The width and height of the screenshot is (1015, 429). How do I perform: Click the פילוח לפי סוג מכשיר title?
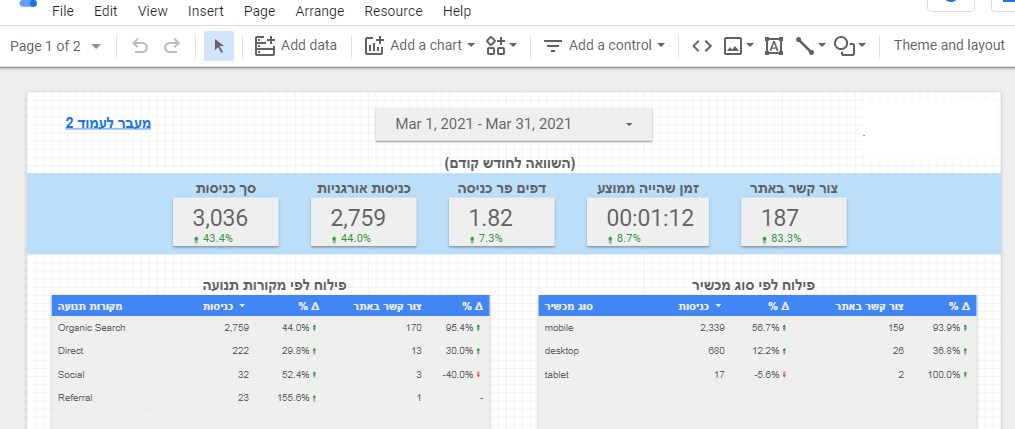tap(753, 285)
